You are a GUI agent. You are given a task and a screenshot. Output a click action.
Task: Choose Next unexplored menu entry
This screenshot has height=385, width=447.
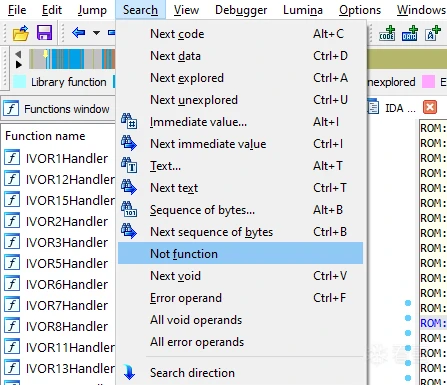(x=240, y=100)
